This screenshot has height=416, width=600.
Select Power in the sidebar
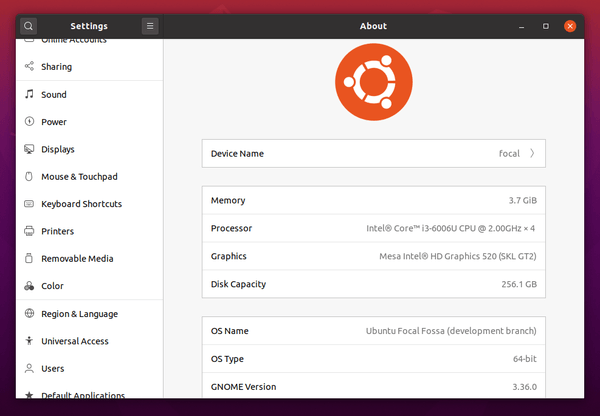click(90, 122)
